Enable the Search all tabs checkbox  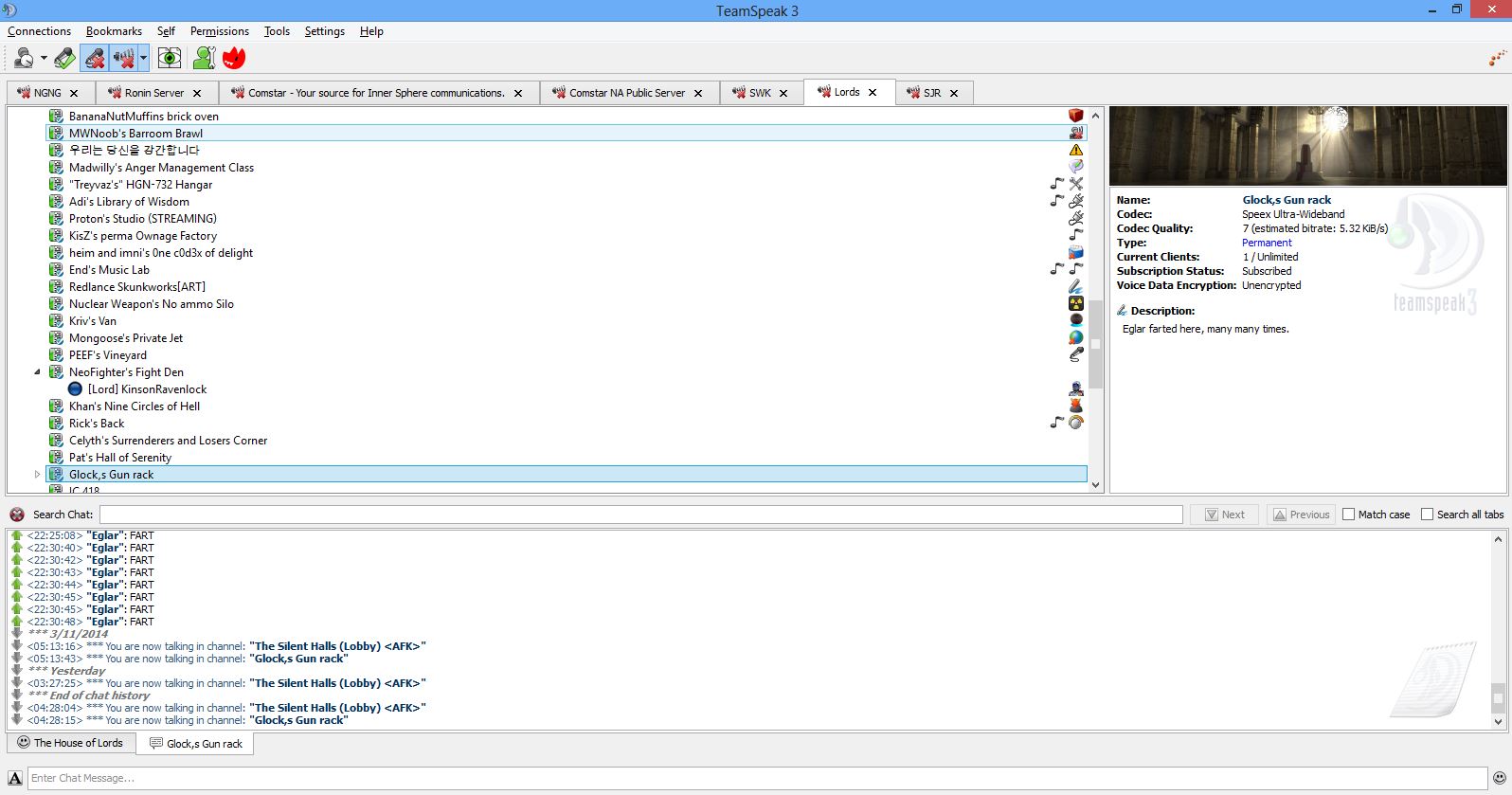[x=1428, y=515]
